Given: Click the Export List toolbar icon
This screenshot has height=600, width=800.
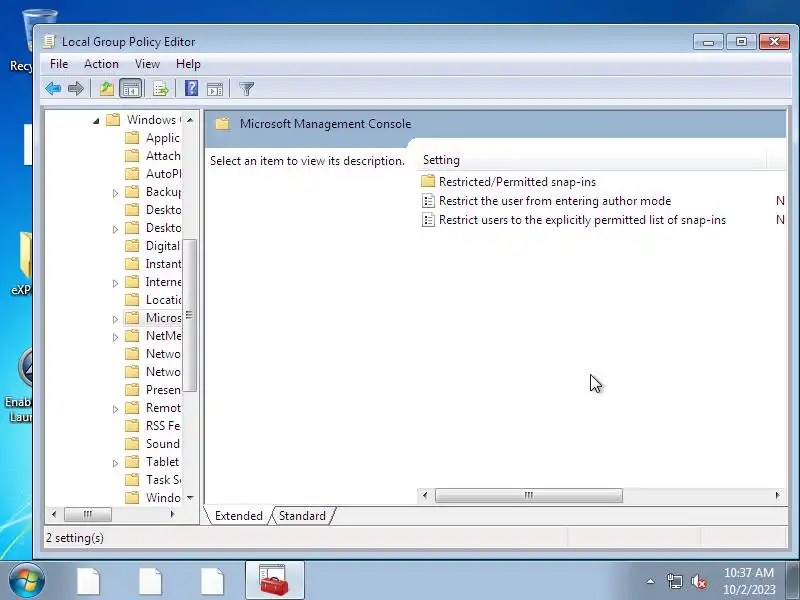Looking at the screenshot, I should coord(161,89).
